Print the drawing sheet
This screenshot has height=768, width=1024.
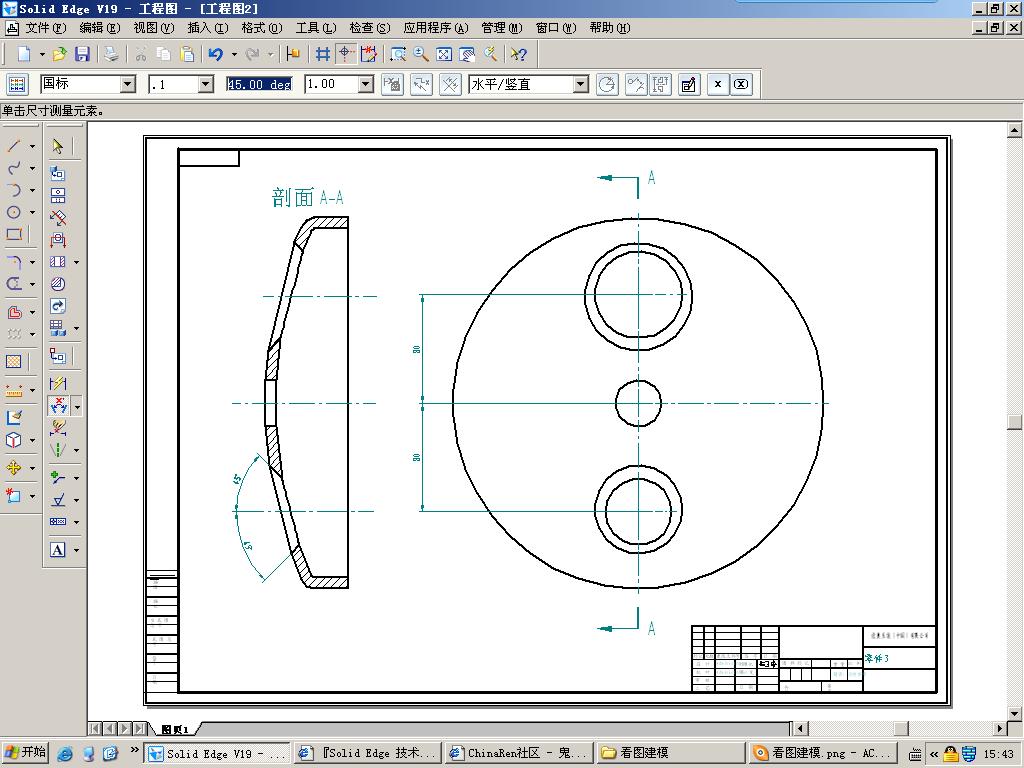(x=112, y=54)
